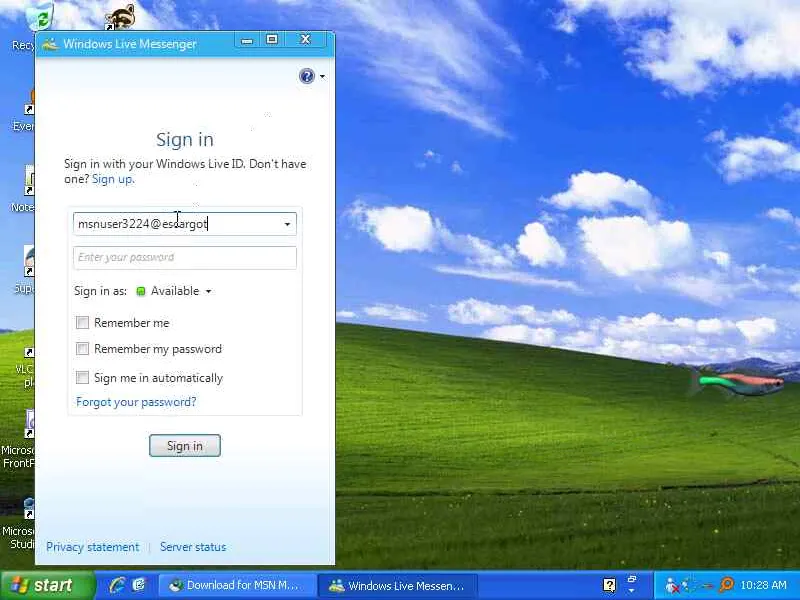Click the orange magnifier tray icon
The width and height of the screenshot is (800, 600).
pos(725,585)
